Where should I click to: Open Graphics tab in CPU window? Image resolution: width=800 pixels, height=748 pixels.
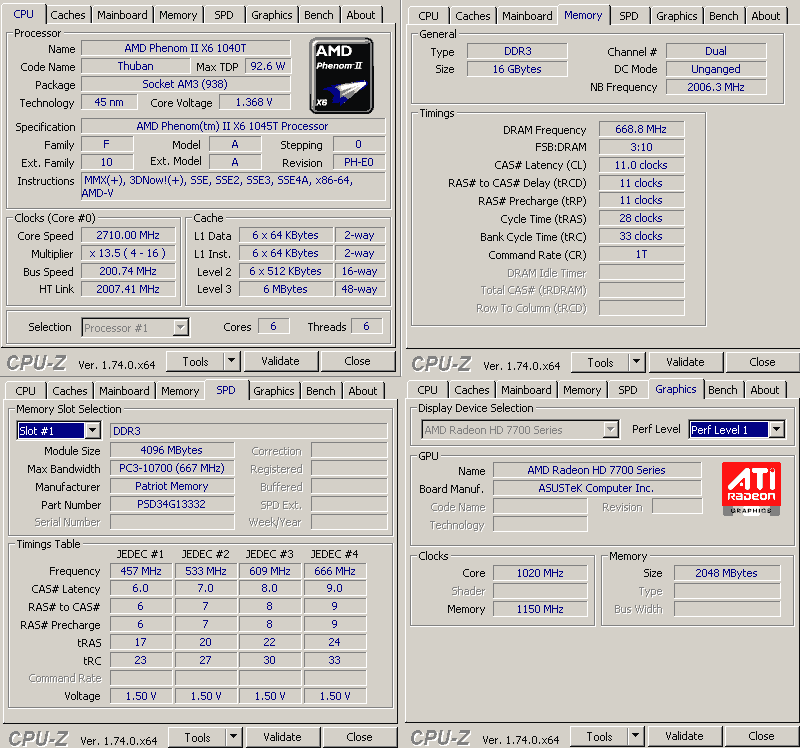(x=271, y=15)
